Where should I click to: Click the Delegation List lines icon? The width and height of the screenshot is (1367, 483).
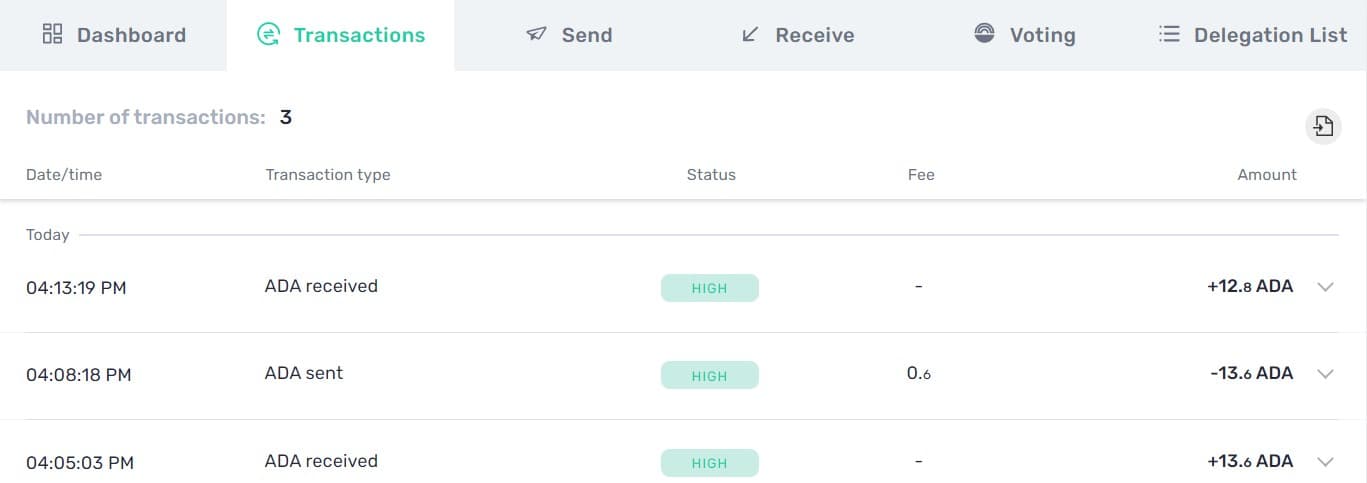click(1169, 35)
